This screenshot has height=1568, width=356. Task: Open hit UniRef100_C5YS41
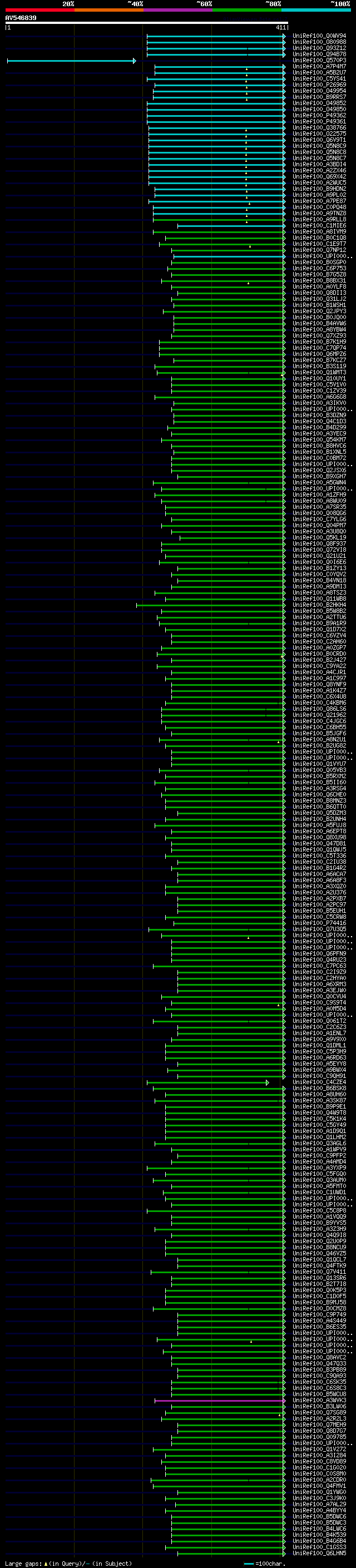(319, 79)
